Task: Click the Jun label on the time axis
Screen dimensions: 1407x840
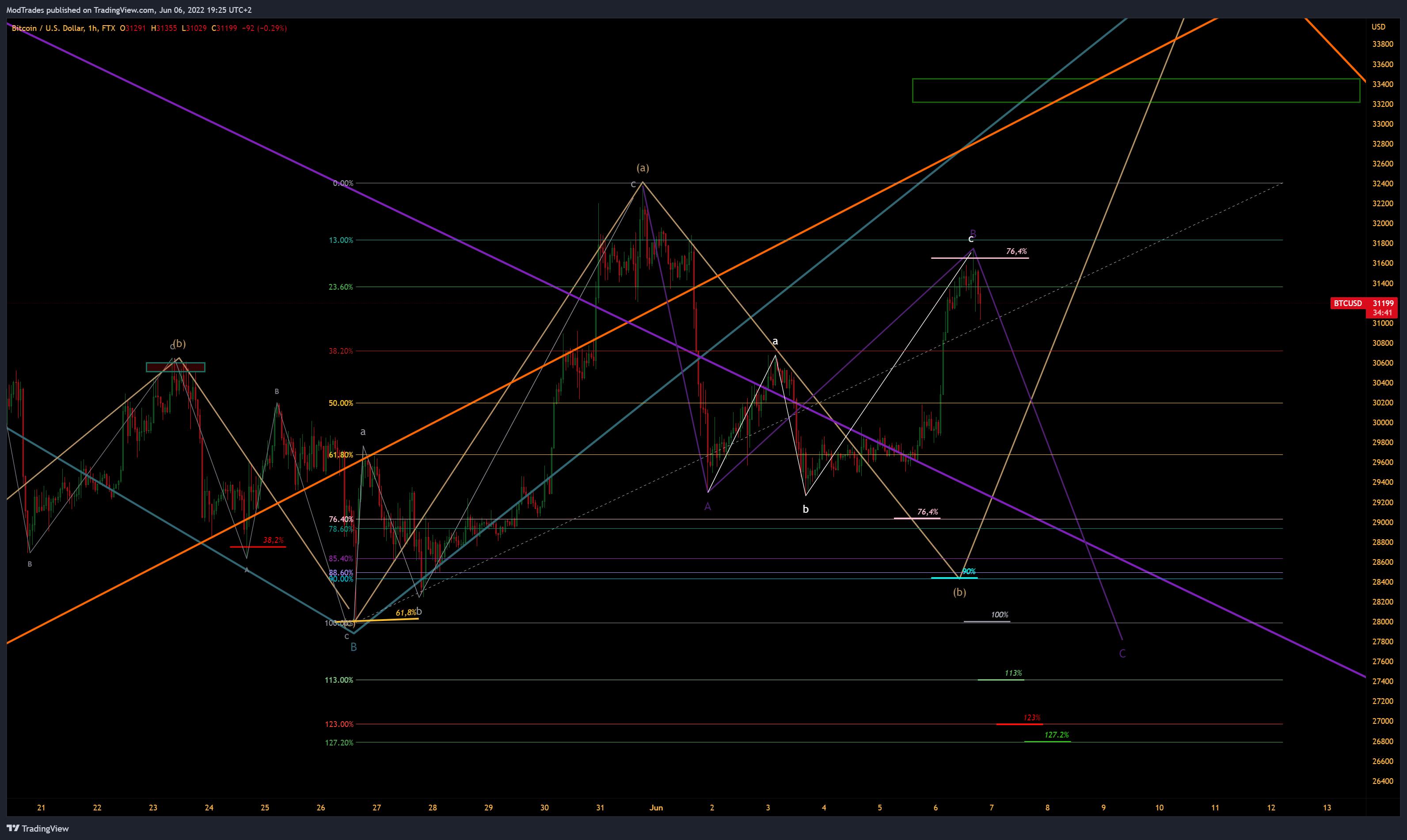Action: [656, 808]
